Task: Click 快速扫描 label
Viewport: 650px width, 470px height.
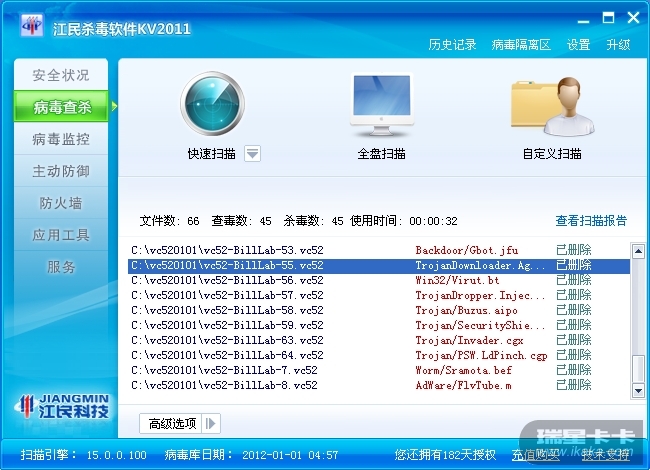Action: click(x=211, y=154)
